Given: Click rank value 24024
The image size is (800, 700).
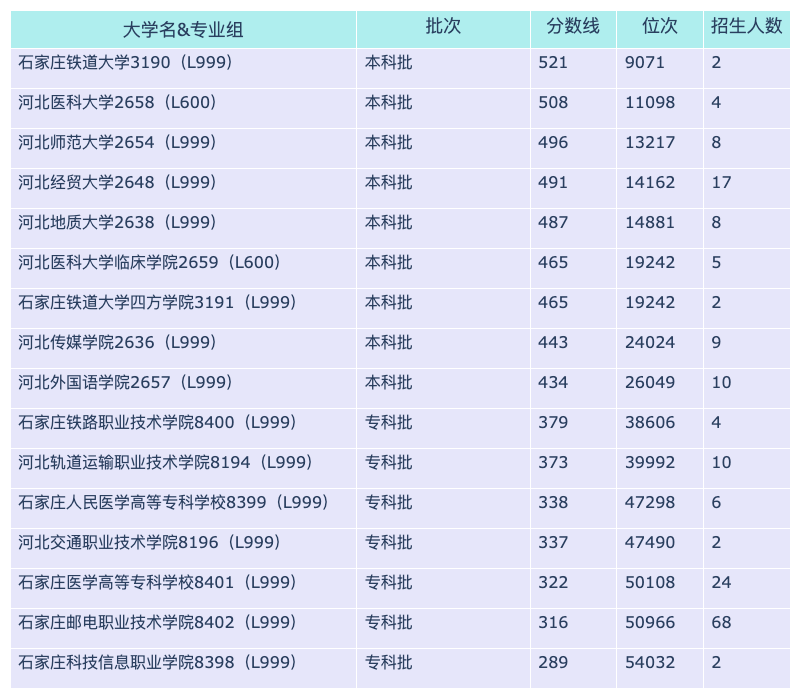Looking at the screenshot, I should 650,342.
